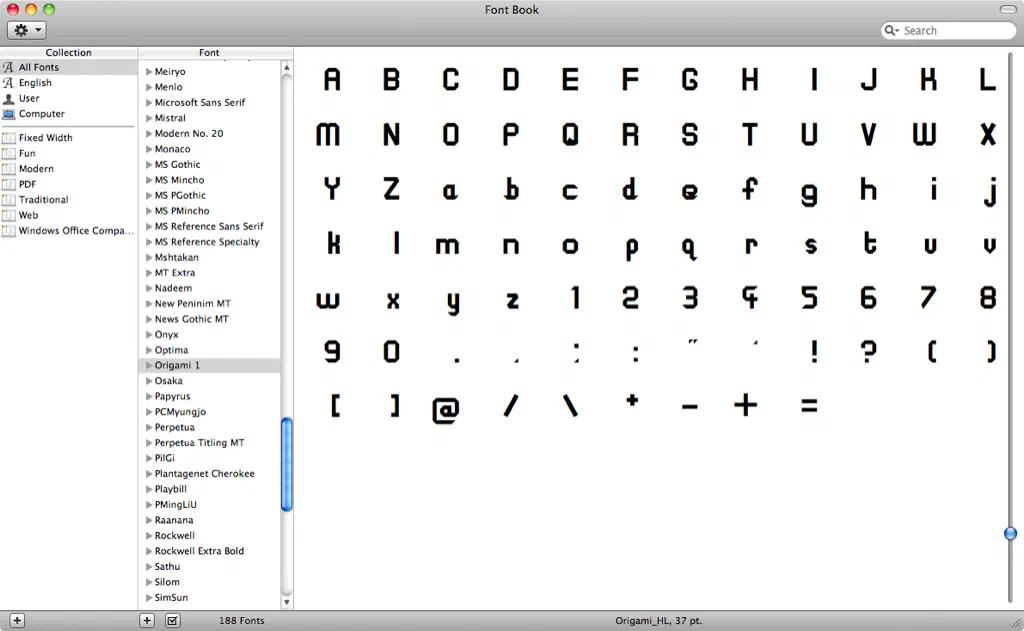Screen dimensions: 1024x631
Task: Click the User collection person icon
Action: (9, 98)
